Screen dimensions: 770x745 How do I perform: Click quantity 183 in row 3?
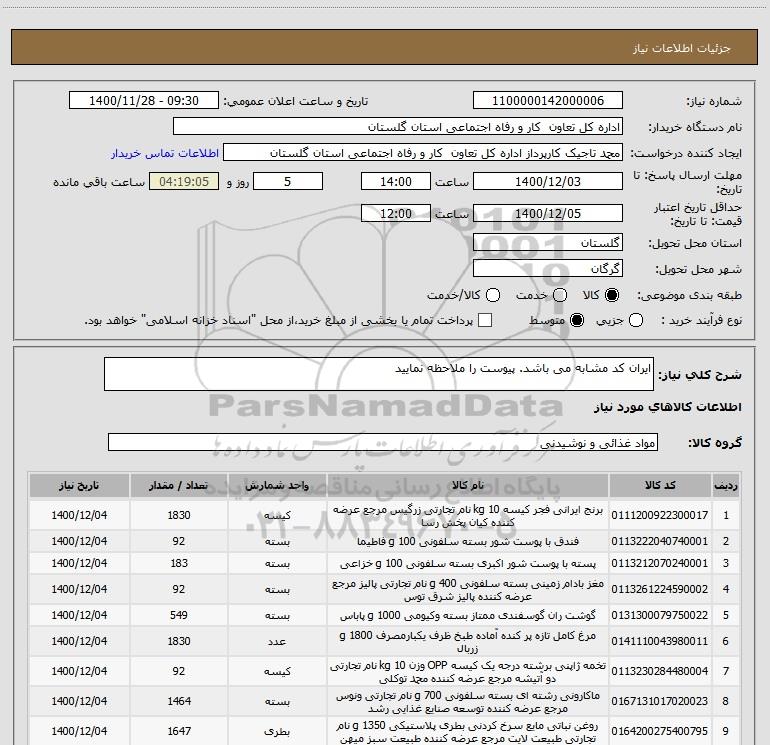179,563
